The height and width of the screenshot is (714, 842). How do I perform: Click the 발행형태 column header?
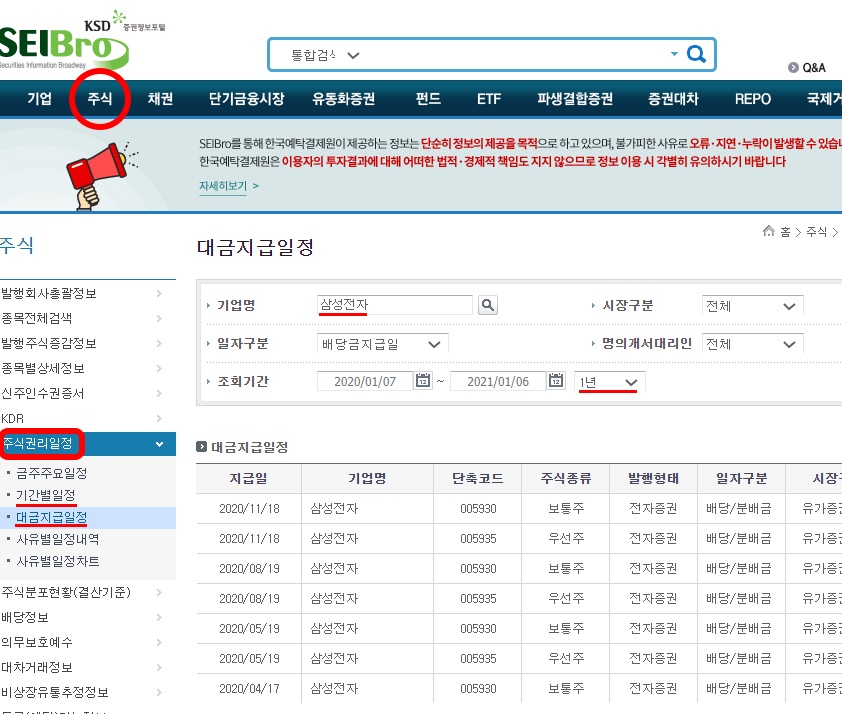pyautogui.click(x=654, y=478)
